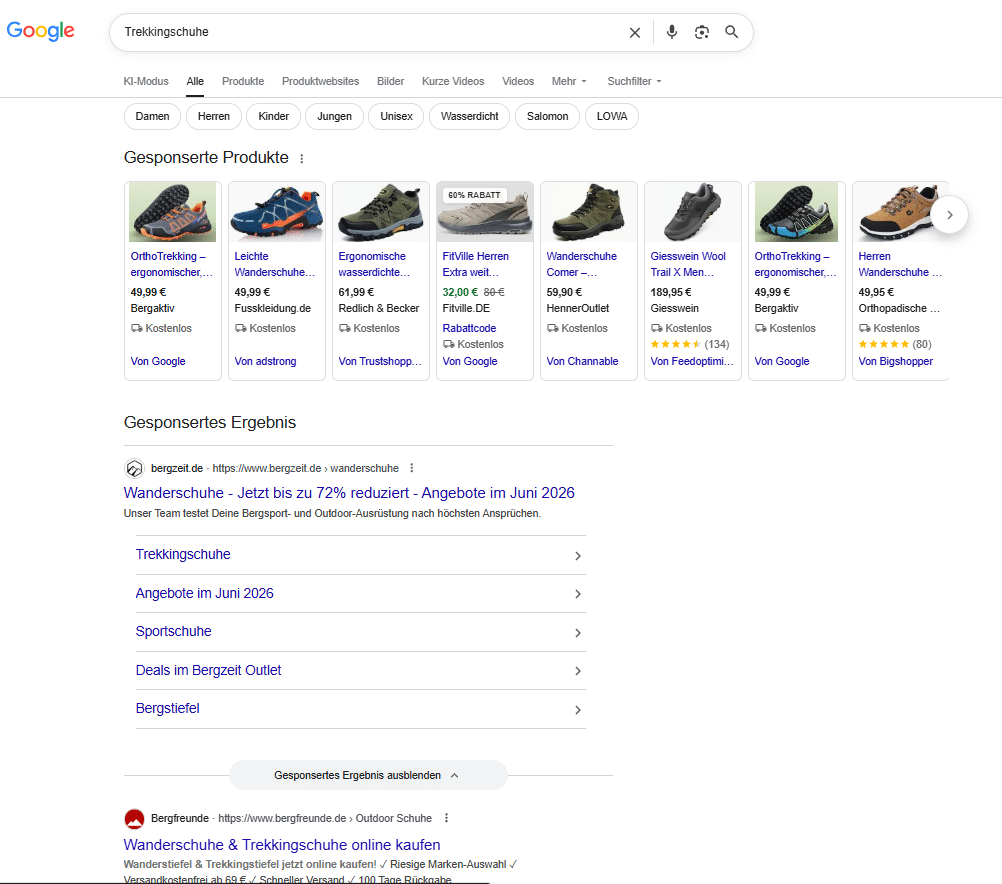Screen dimensions: 1002x884
Task: Click the Von Feedoptimi link
Action: (x=692, y=361)
